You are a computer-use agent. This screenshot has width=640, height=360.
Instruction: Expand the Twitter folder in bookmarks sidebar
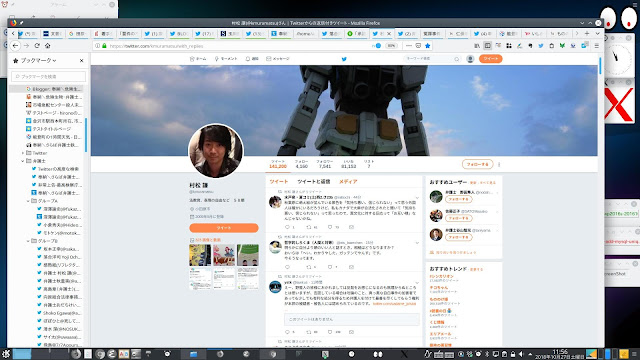(x=23, y=153)
